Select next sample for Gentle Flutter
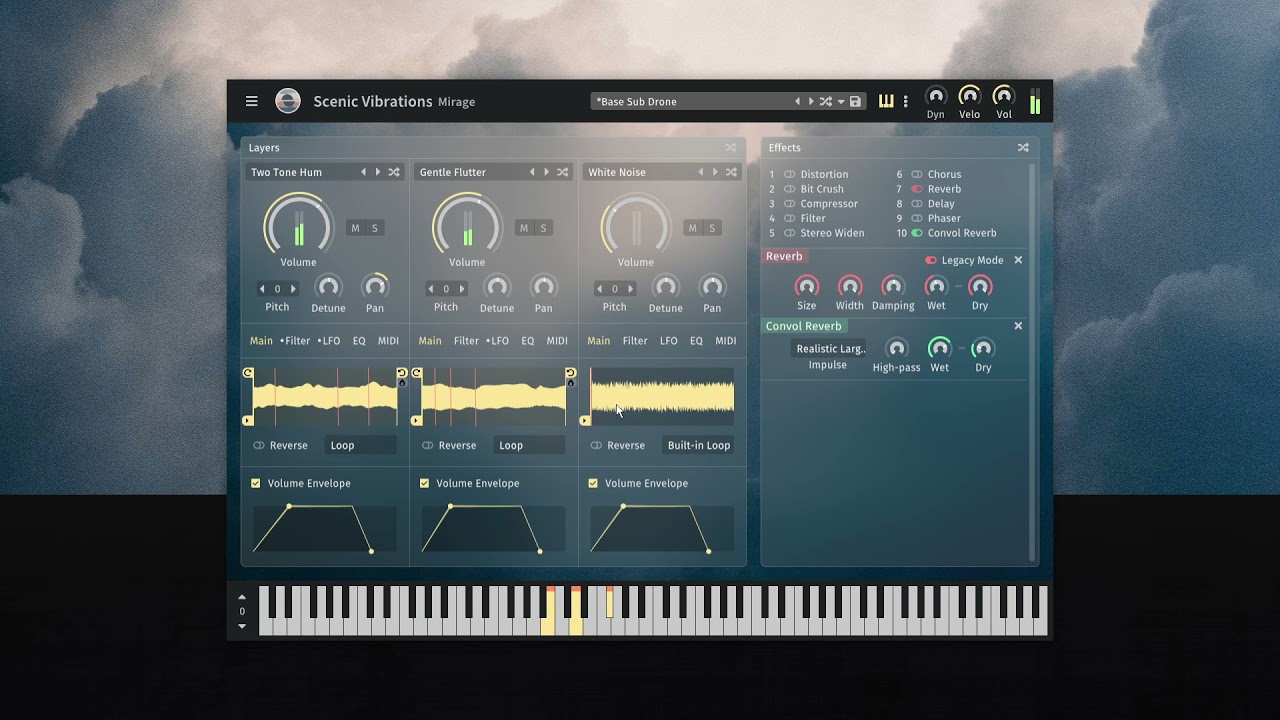 (x=546, y=172)
